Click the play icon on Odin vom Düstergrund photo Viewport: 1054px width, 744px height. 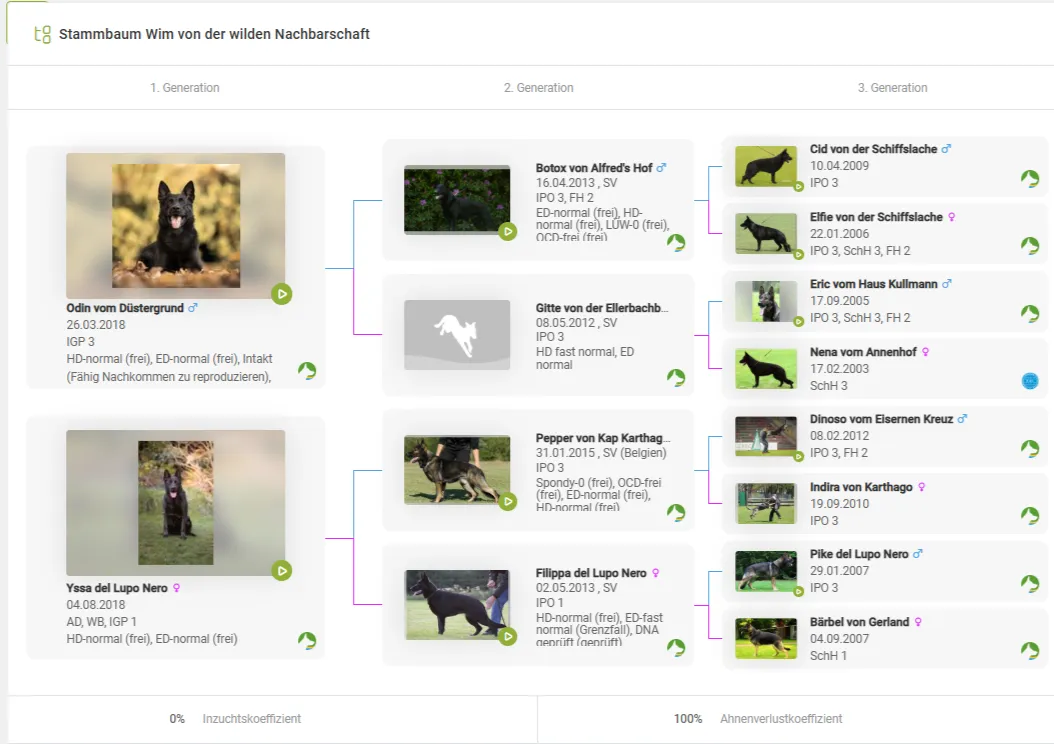click(x=282, y=294)
